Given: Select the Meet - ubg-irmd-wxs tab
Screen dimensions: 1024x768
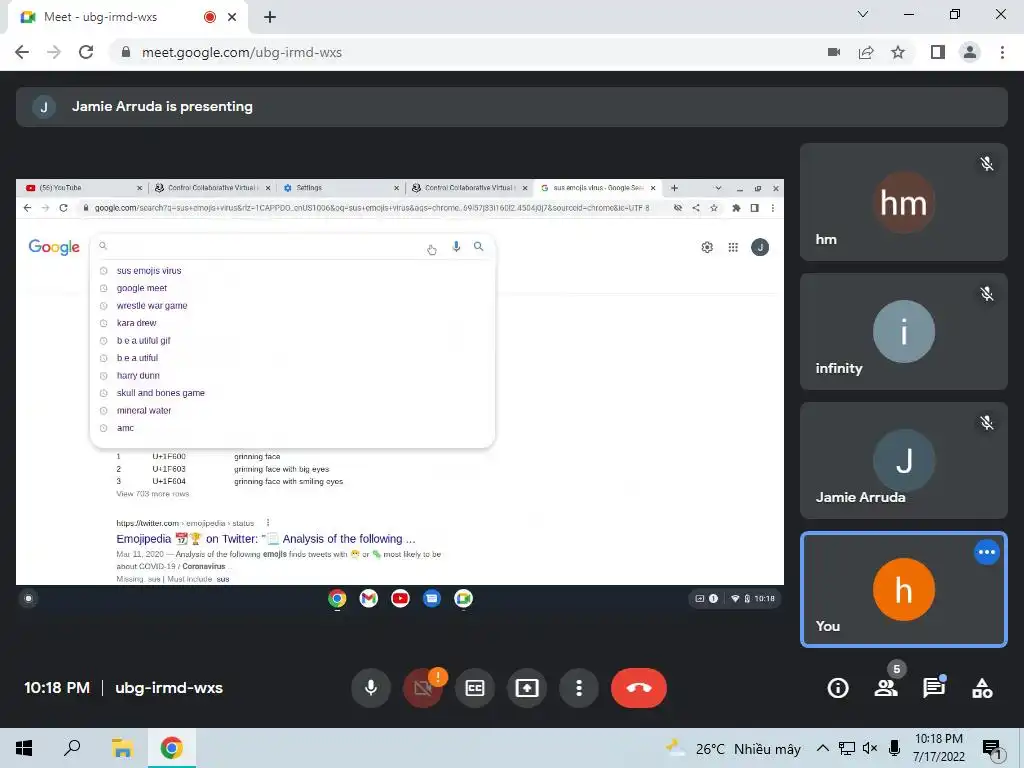Looking at the screenshot, I should click(x=127, y=18).
